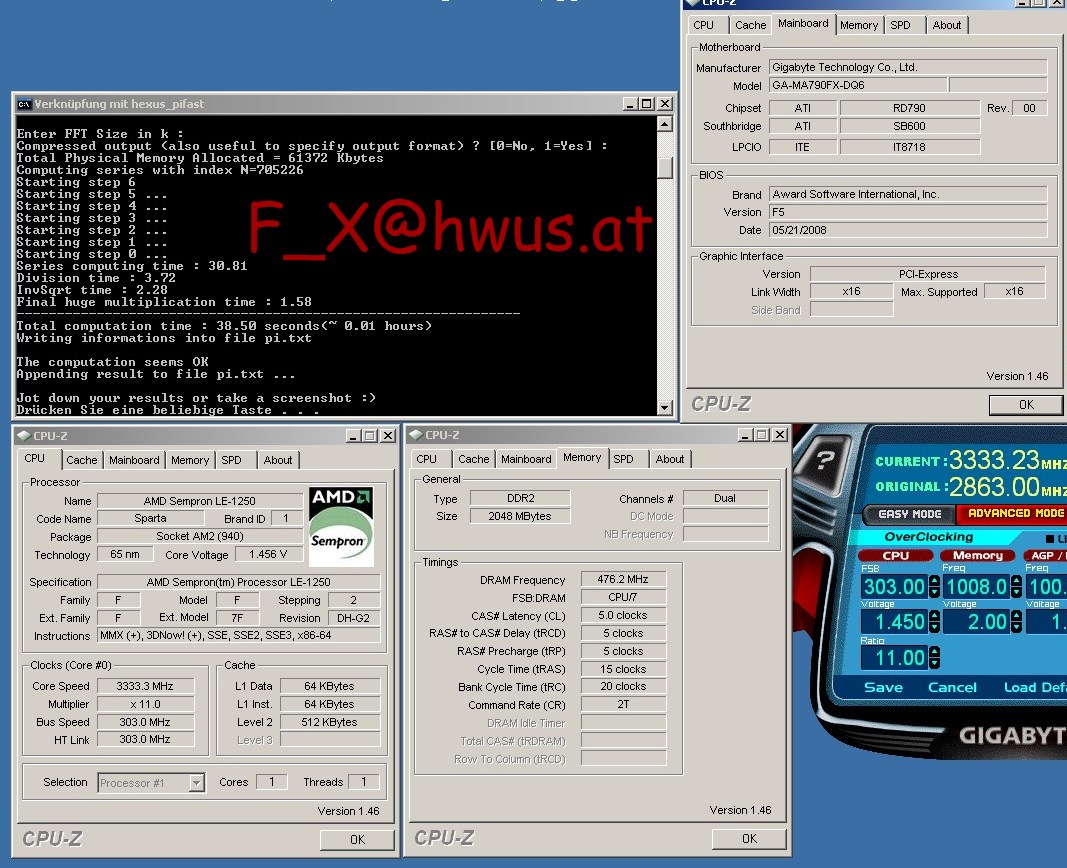Open Cache tab in CPU-Z Memory window
The height and width of the screenshot is (868, 1067).
(474, 459)
